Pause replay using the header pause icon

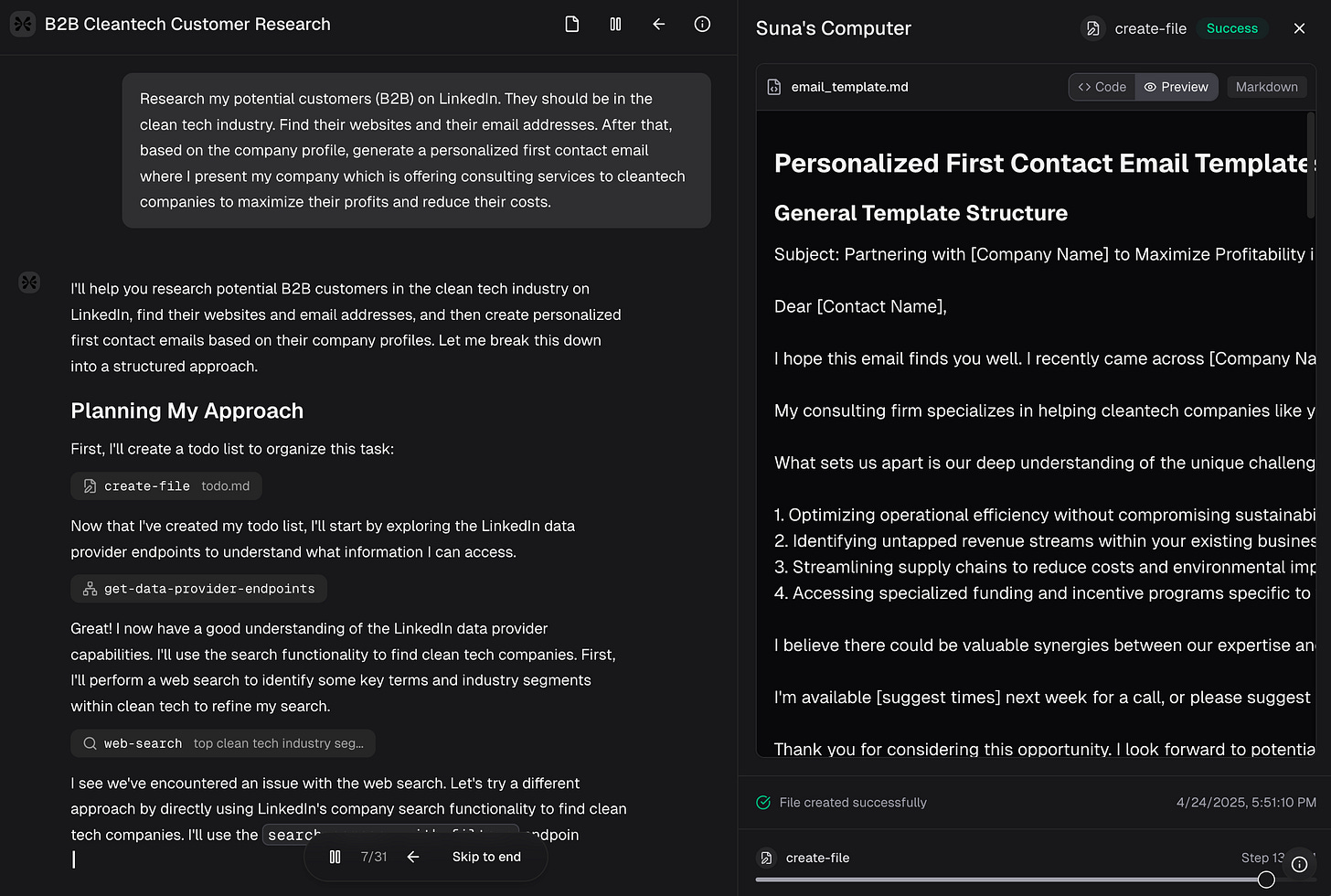click(x=615, y=25)
